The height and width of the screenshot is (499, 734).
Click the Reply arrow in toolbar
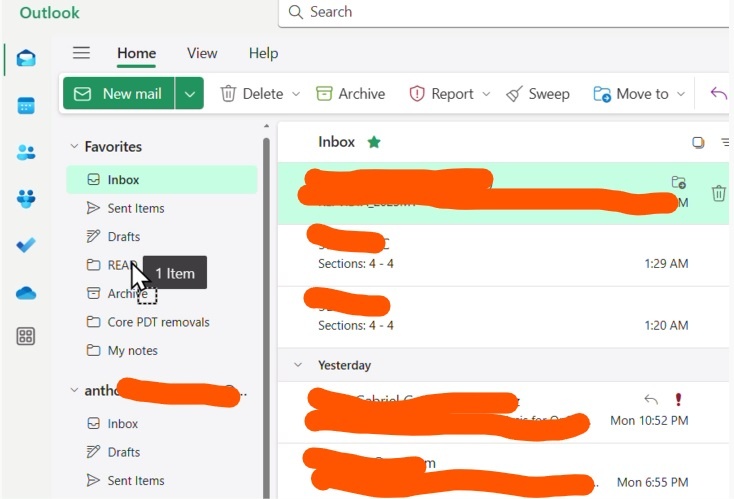pos(719,93)
